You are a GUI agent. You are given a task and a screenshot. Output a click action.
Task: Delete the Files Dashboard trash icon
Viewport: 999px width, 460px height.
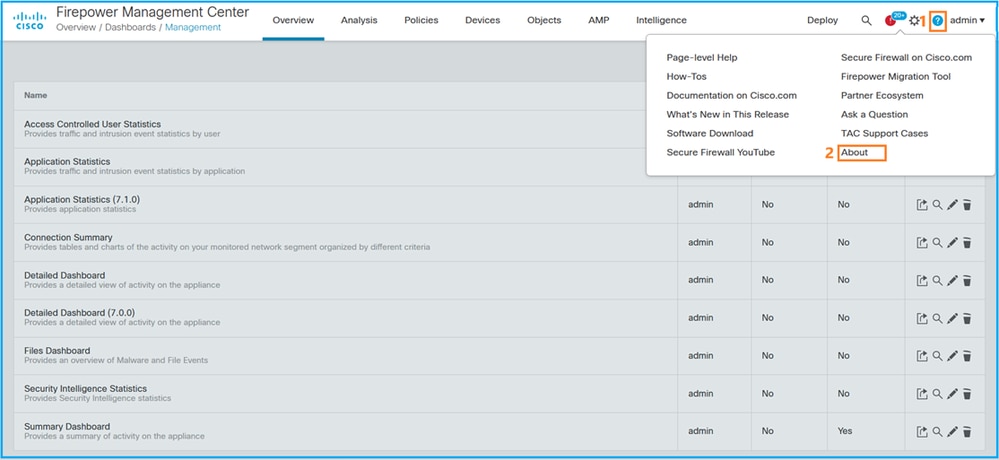(967, 356)
